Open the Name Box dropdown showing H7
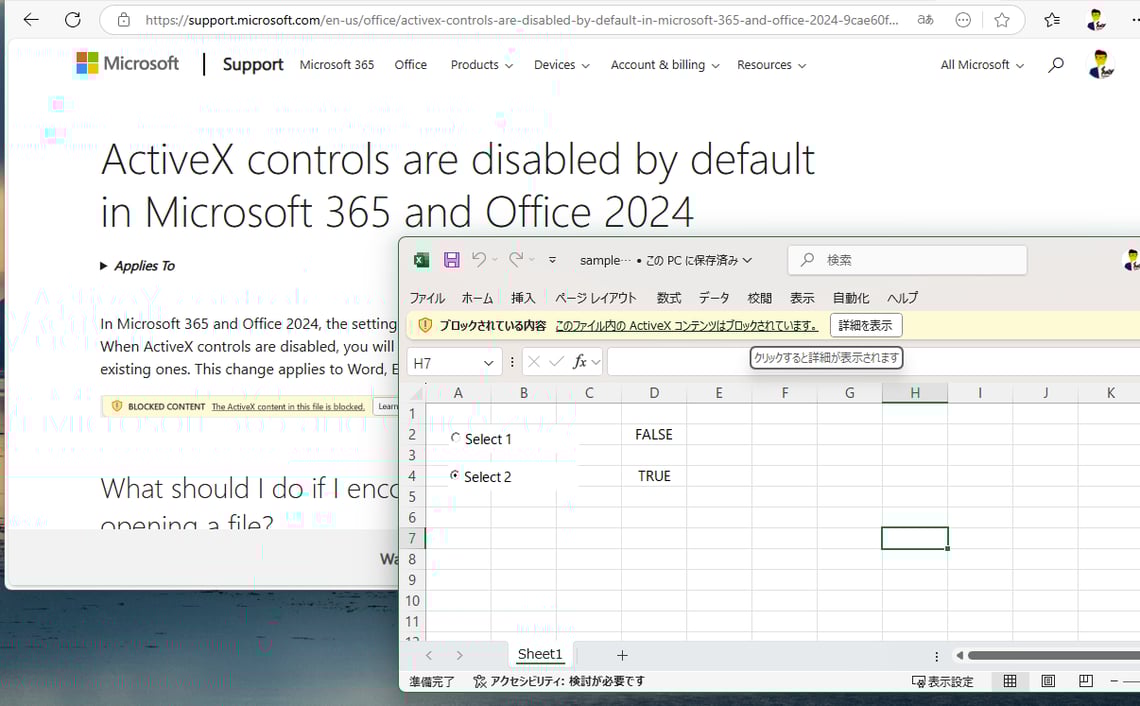 [487, 362]
